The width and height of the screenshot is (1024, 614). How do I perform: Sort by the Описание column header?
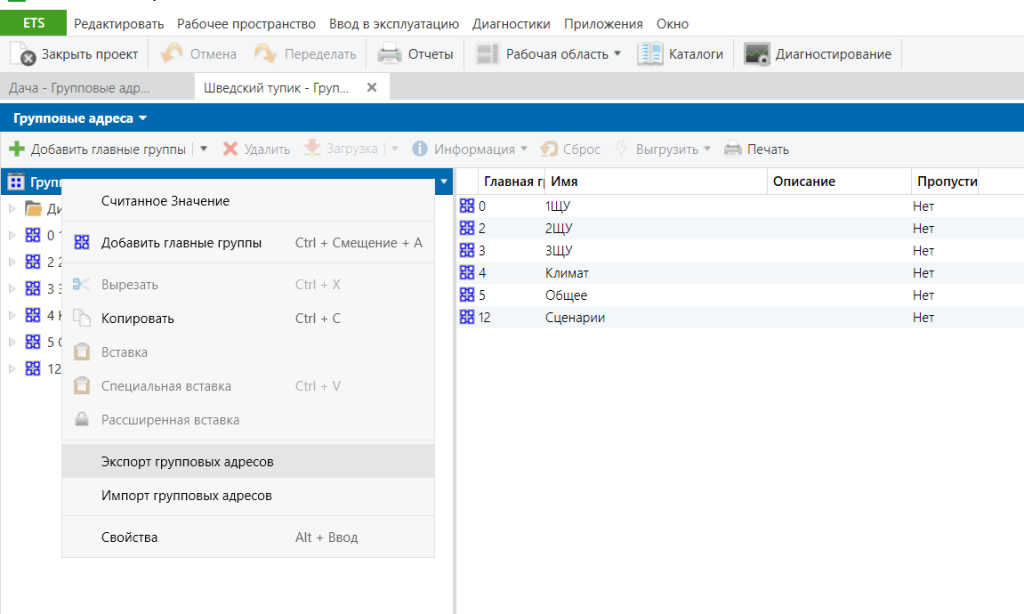click(x=839, y=181)
